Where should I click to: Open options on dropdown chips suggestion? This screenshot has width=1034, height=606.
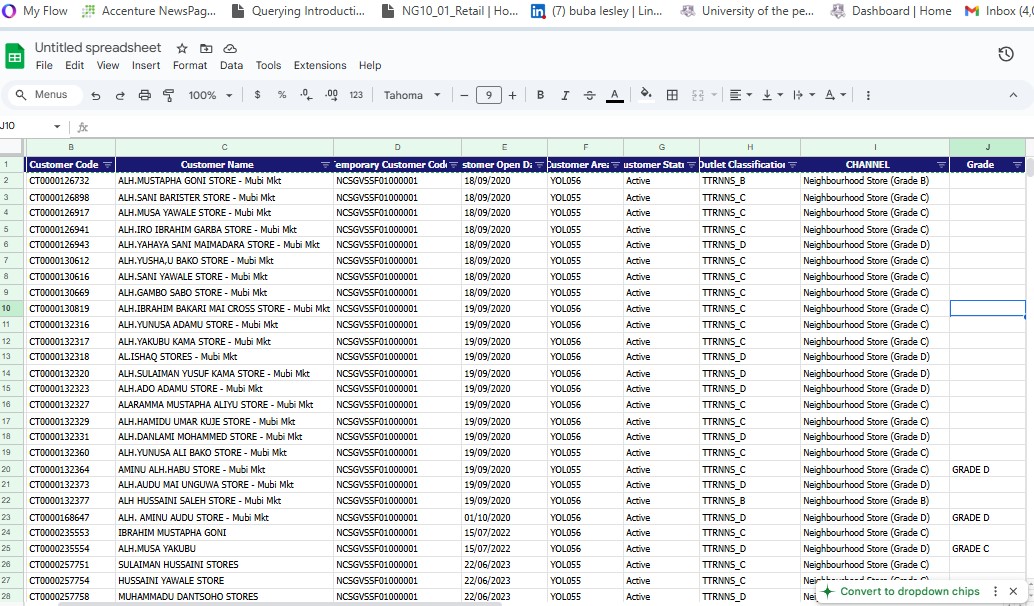[x=996, y=591]
